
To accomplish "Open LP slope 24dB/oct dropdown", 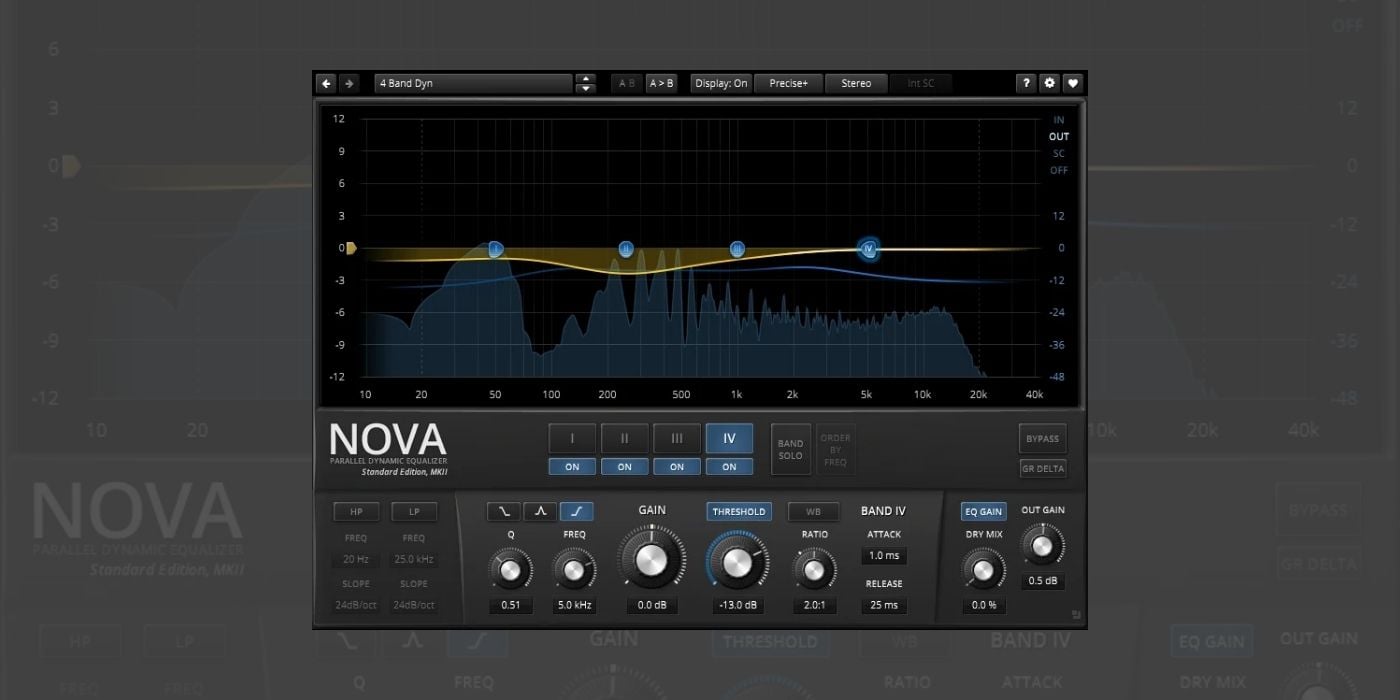I will [414, 605].
